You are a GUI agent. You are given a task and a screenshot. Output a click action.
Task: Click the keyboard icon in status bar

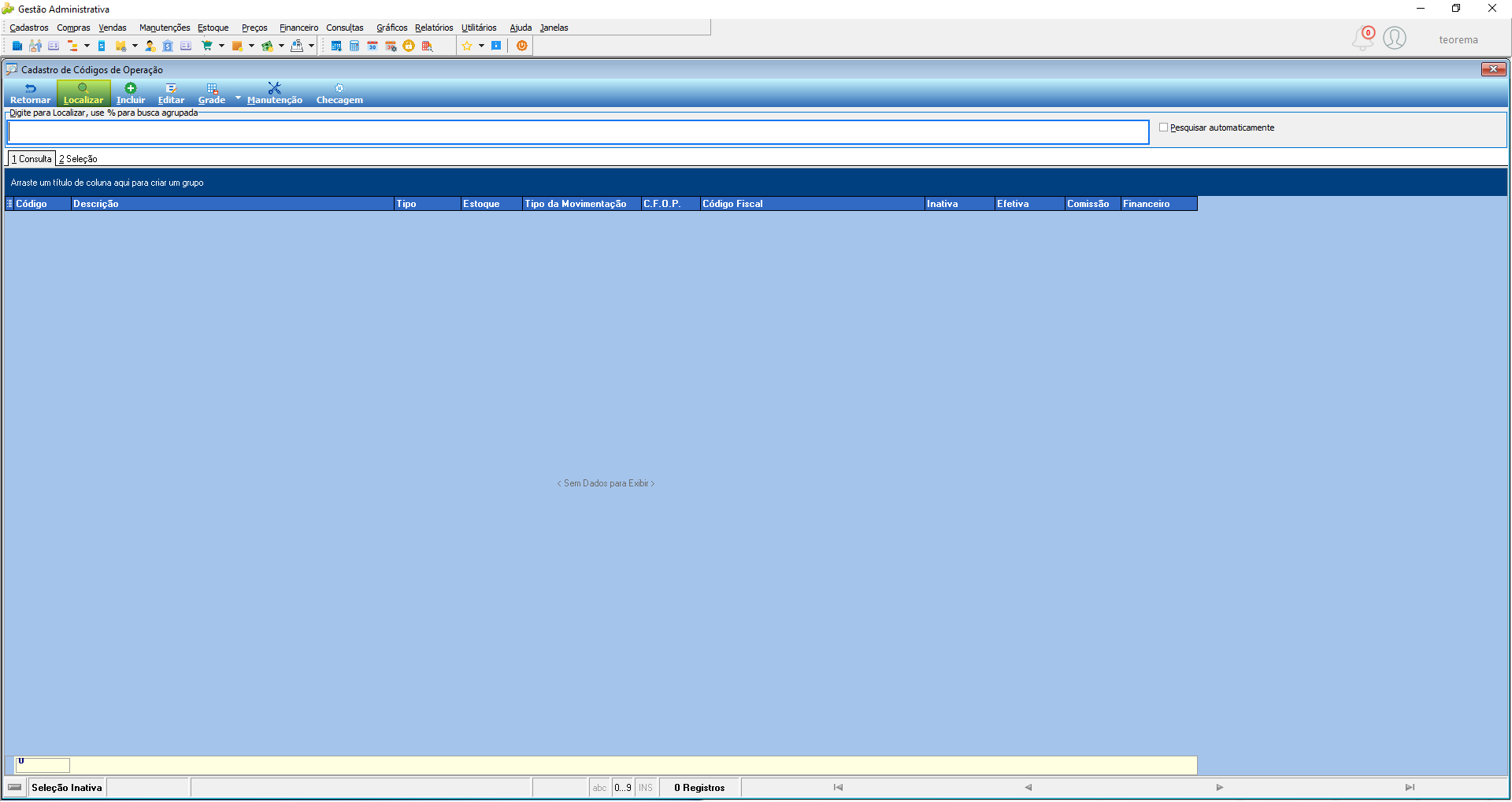pyautogui.click(x=15, y=787)
